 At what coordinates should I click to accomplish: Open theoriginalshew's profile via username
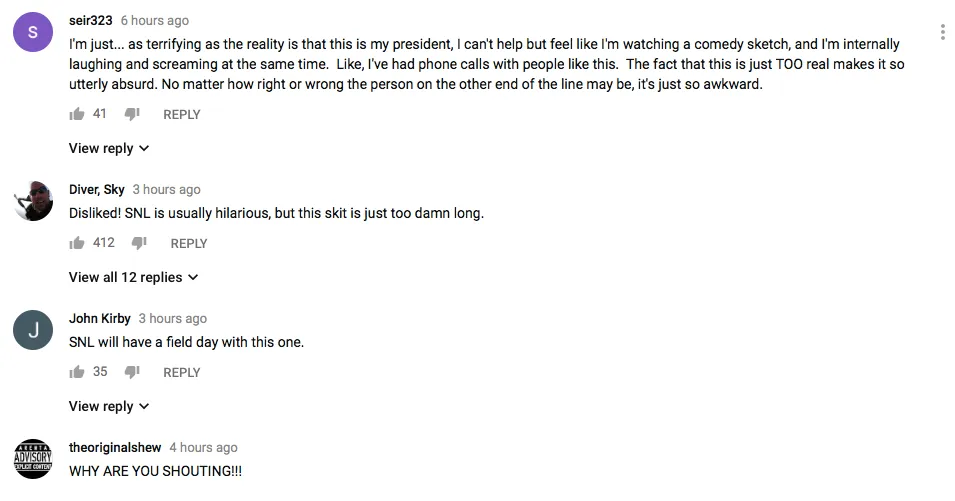pos(115,447)
